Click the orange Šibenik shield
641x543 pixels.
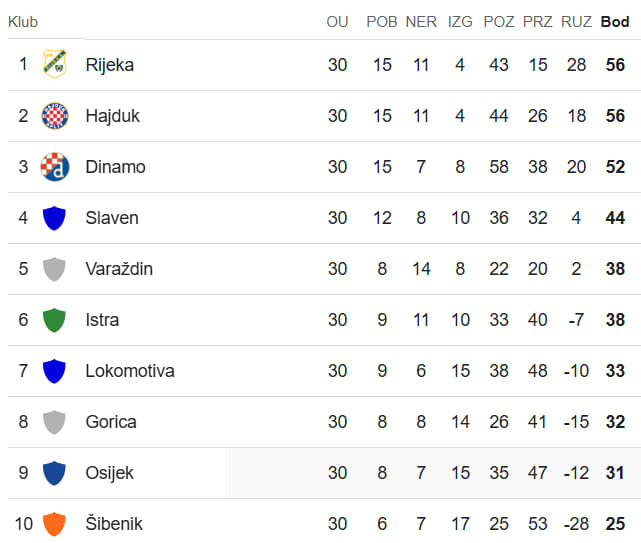coord(54,524)
